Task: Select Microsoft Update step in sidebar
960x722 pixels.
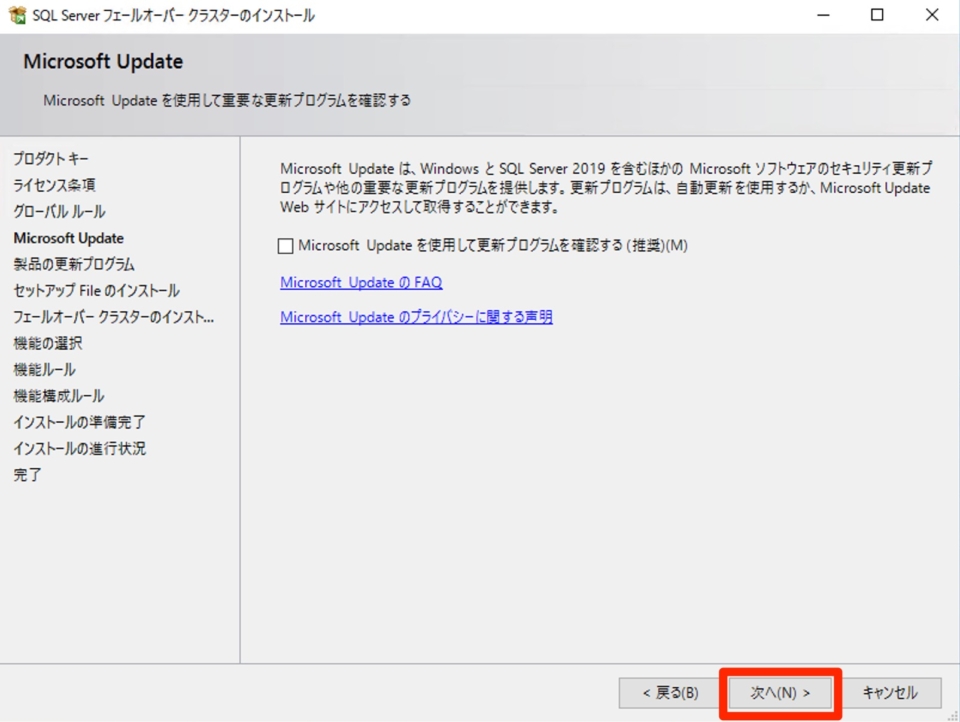Action: (69, 238)
